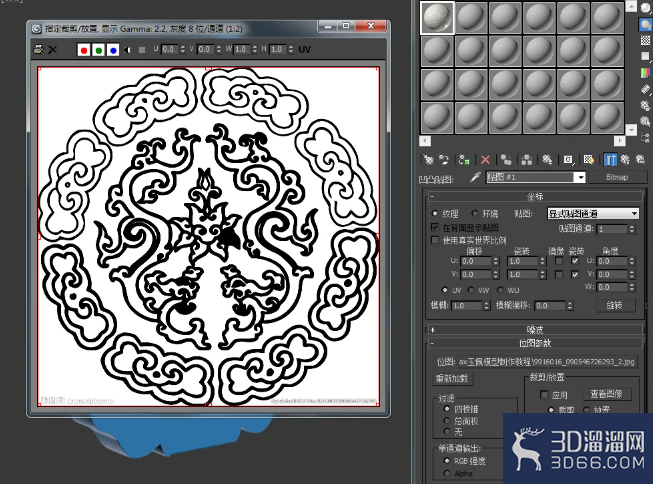The height and width of the screenshot is (484, 653).
Task: Click Material ID Channel icon
Action: 568,160
